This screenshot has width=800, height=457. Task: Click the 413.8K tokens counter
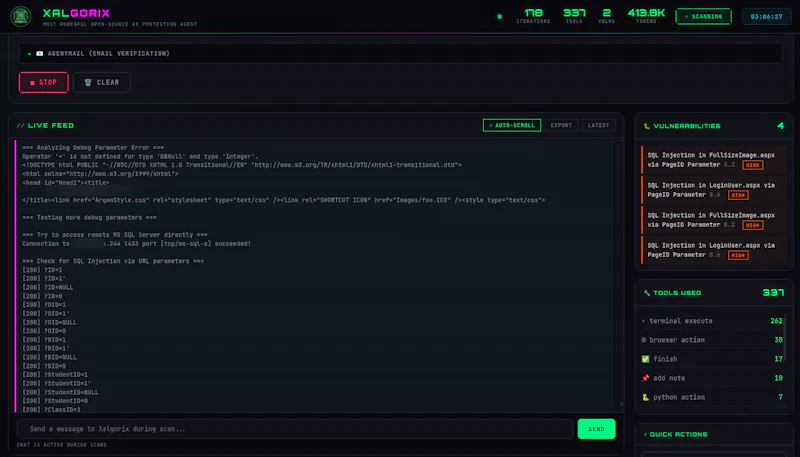pos(646,16)
